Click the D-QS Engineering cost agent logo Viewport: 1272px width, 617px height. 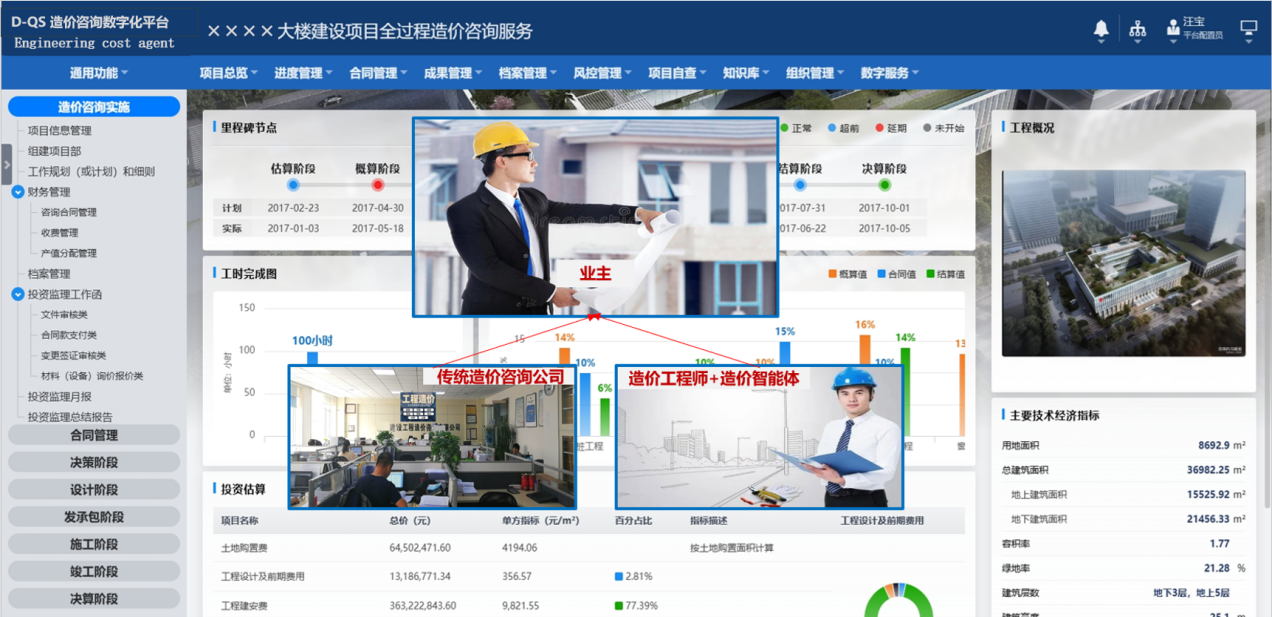click(92, 31)
